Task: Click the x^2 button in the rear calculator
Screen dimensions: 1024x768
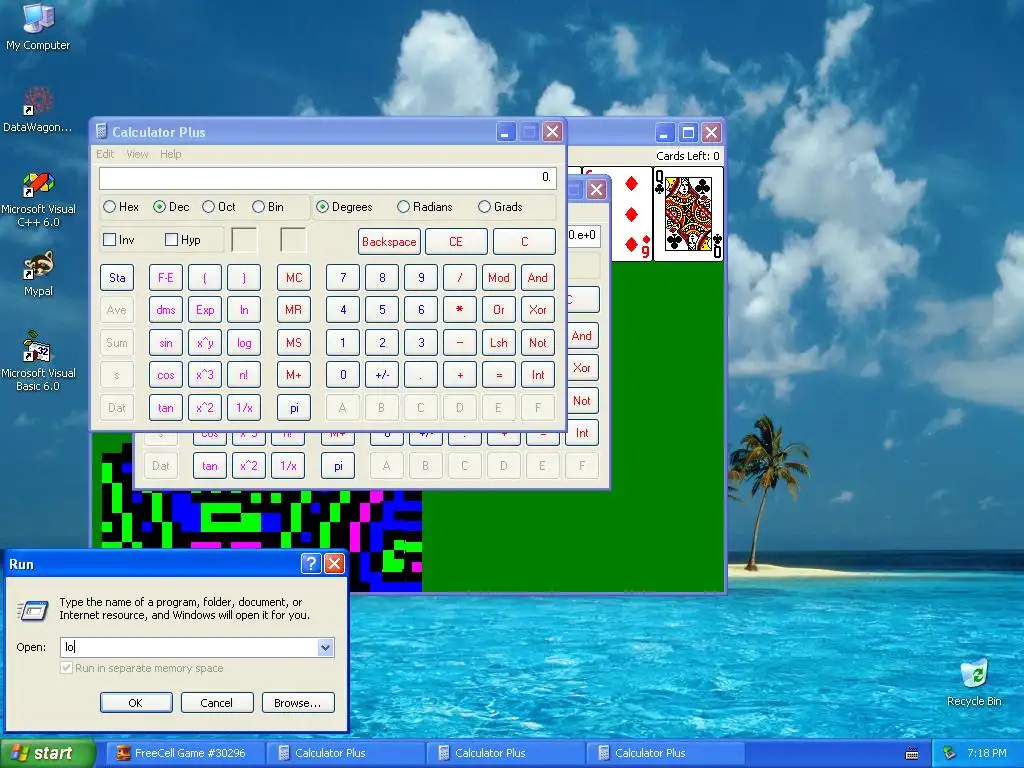Action: [249, 466]
